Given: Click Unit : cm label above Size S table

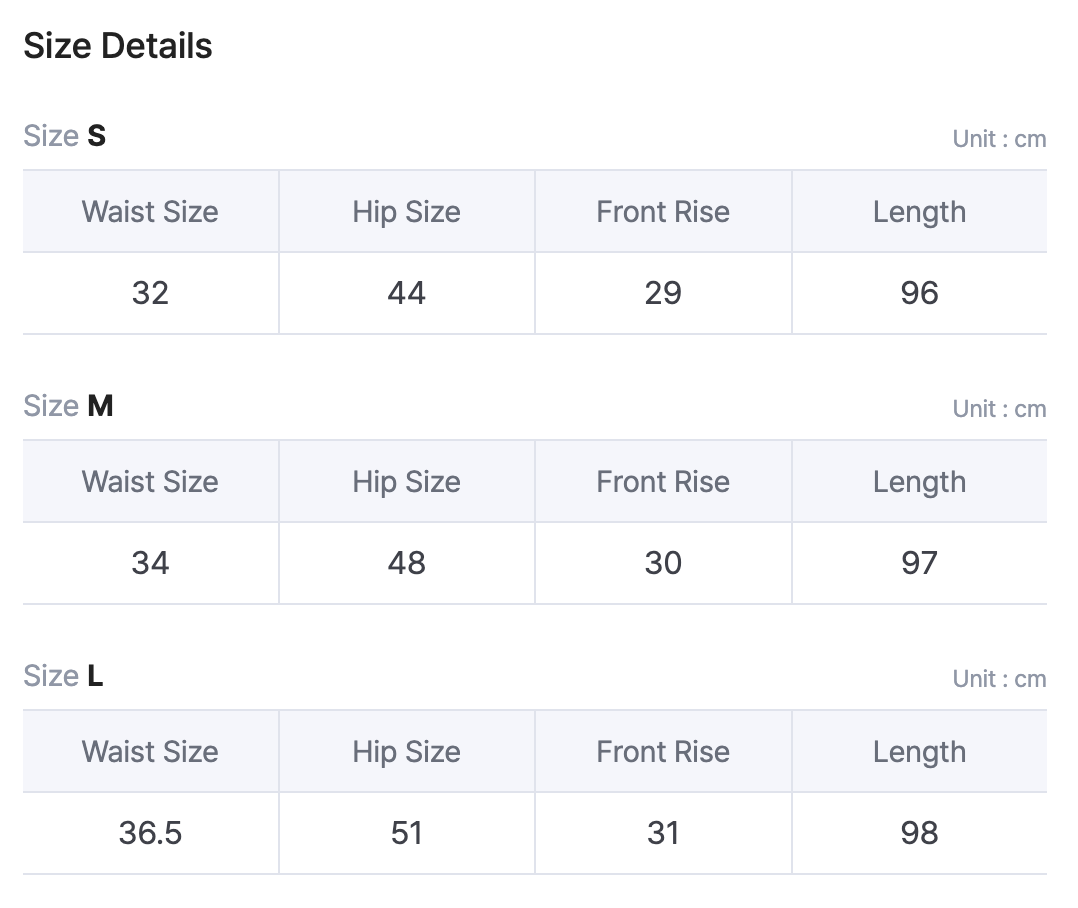Looking at the screenshot, I should pyautogui.click(x=999, y=139).
